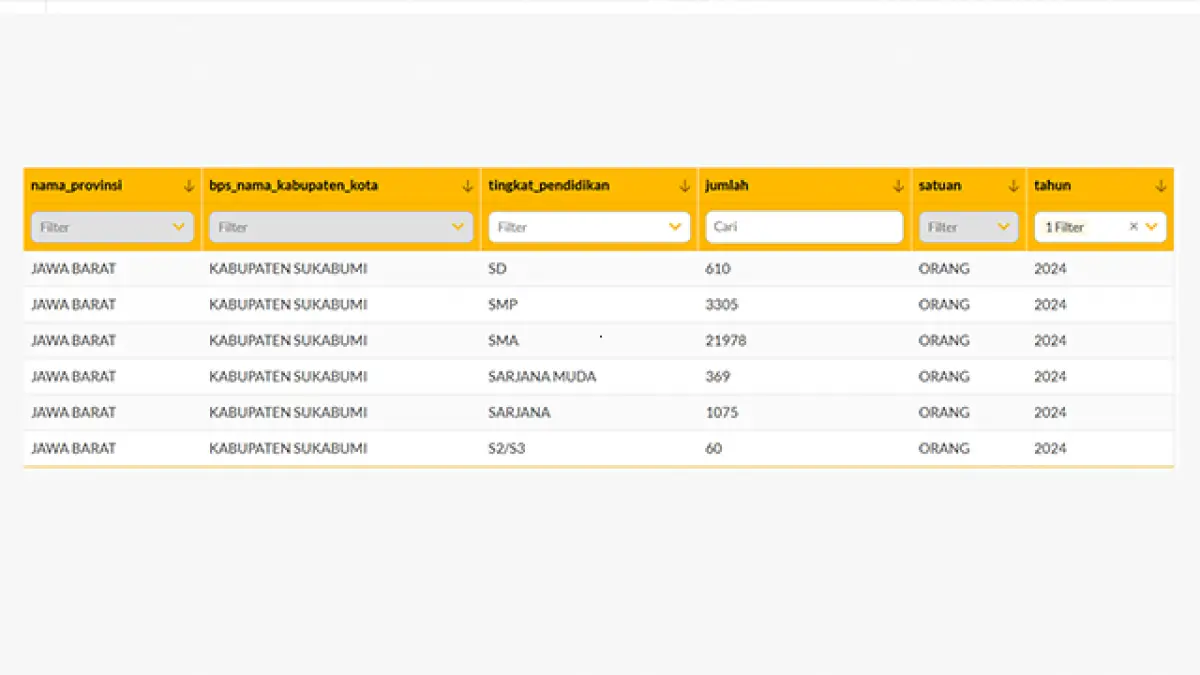Viewport: 1200px width, 675px height.
Task: Click the 21978 jumlah value
Action: pyautogui.click(x=725, y=341)
